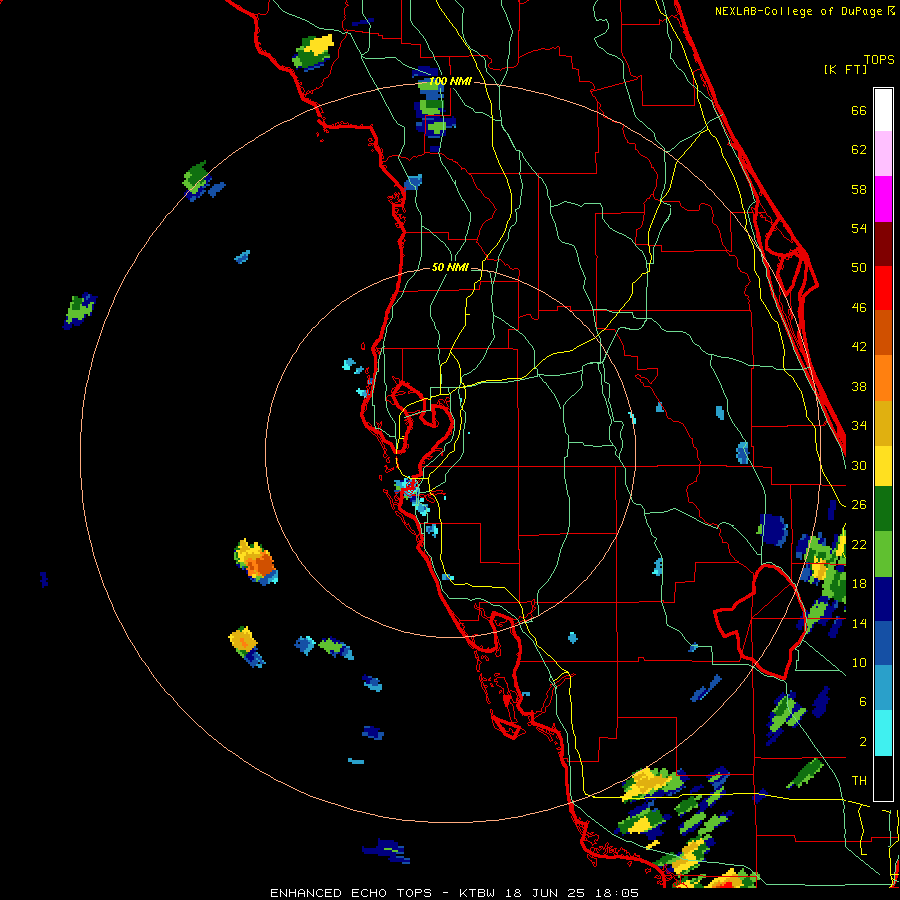Click the 22 value on the legend
The width and height of the screenshot is (900, 900).
click(859, 545)
